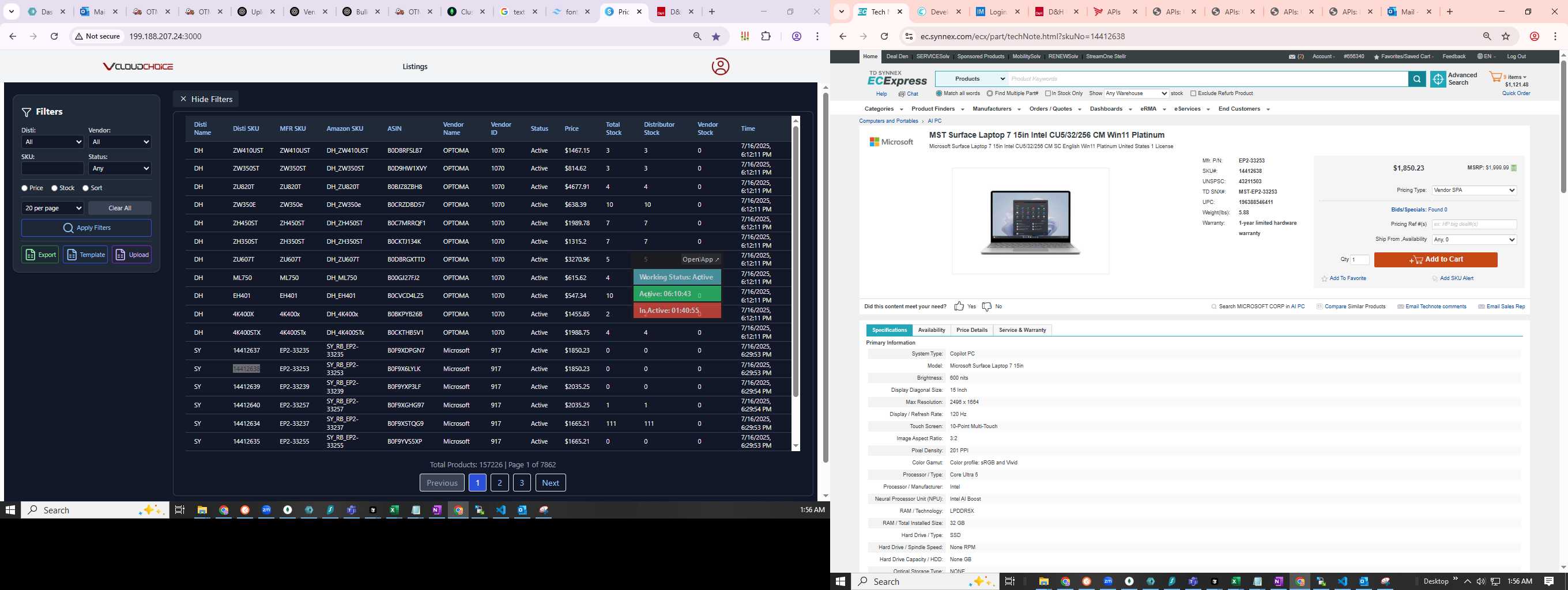Open the Chat icon under ECExpress logo
This screenshot has width=1568, height=590.
pos(902,94)
